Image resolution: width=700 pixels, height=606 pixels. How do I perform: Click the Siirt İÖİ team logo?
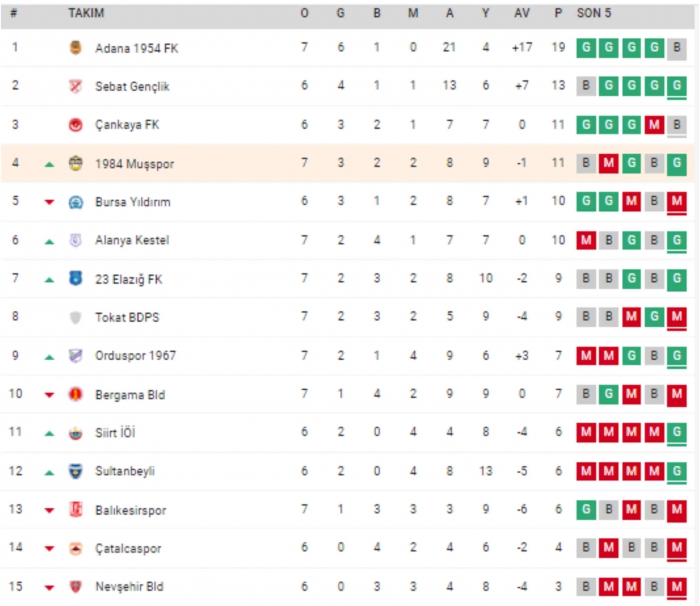75,433
